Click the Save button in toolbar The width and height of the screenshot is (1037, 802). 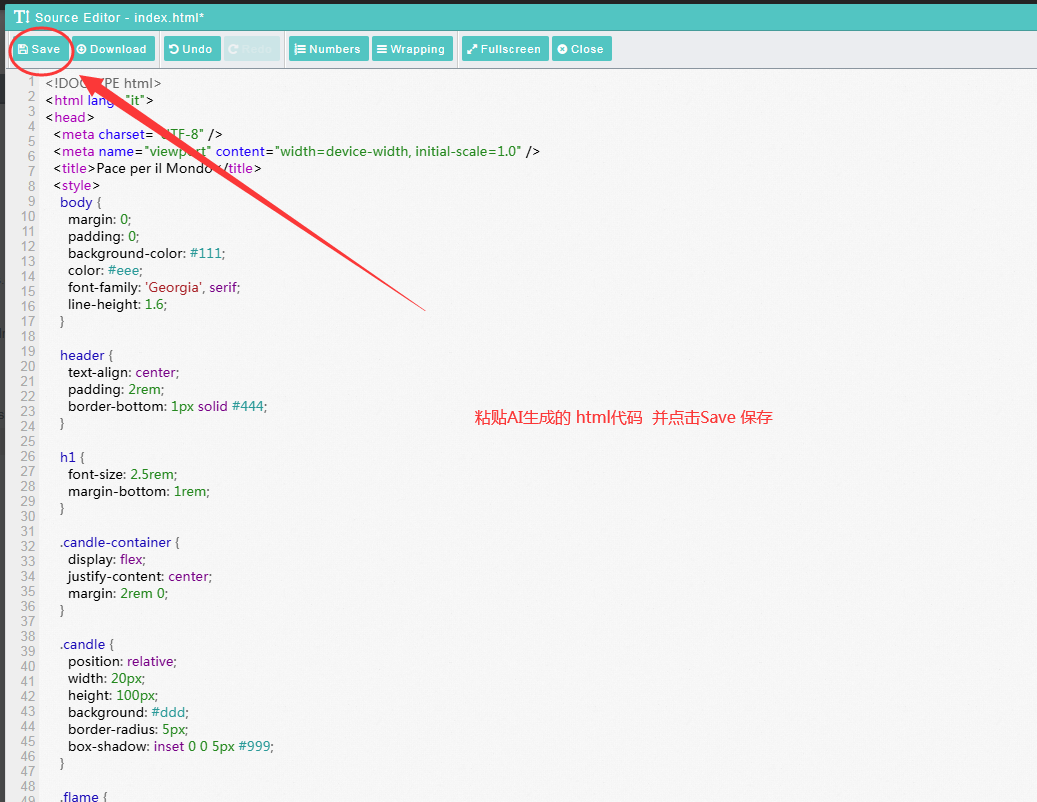39,49
